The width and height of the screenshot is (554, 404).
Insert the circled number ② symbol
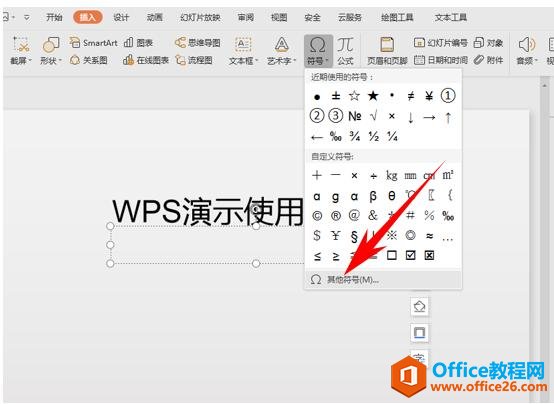pyautogui.click(x=317, y=116)
